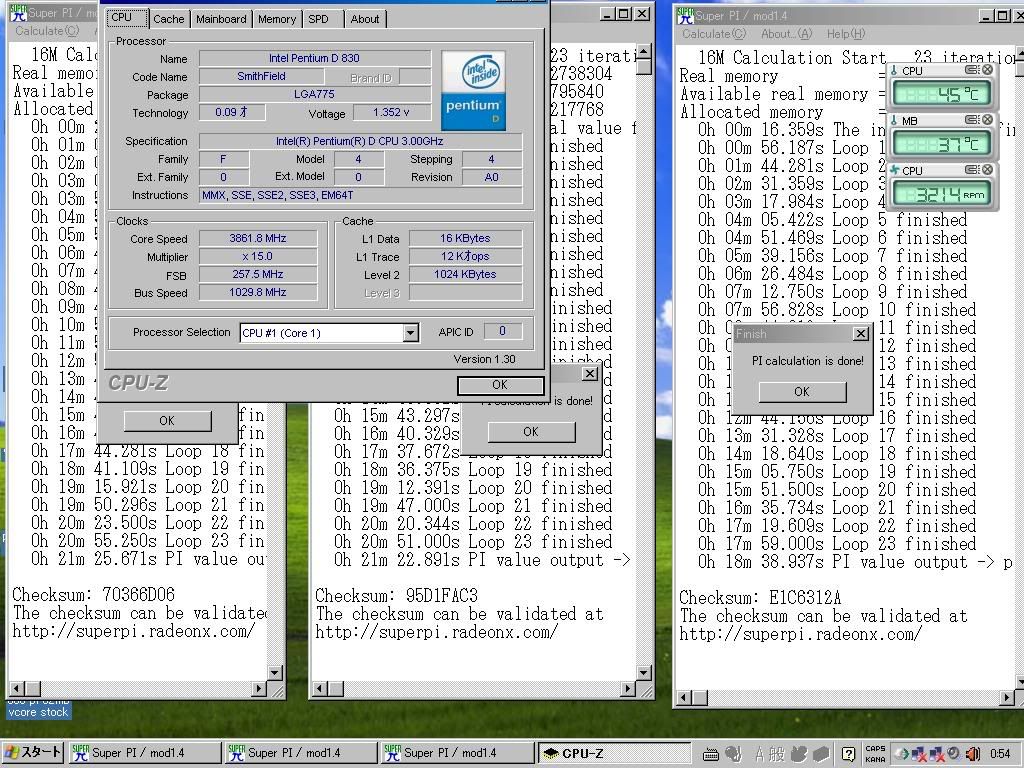Click the IME tool pad icon in language bar
This screenshot has width=1024, height=768.
[733, 754]
